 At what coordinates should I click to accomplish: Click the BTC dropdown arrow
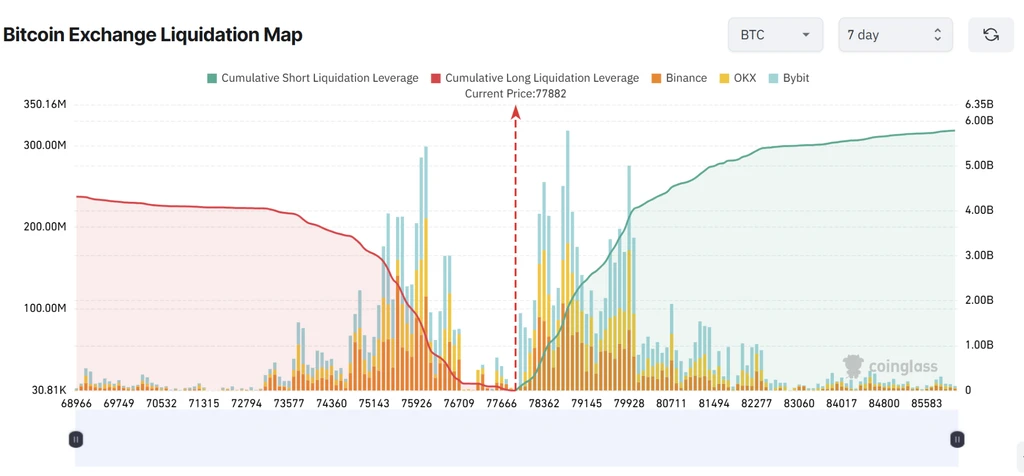tap(806, 35)
